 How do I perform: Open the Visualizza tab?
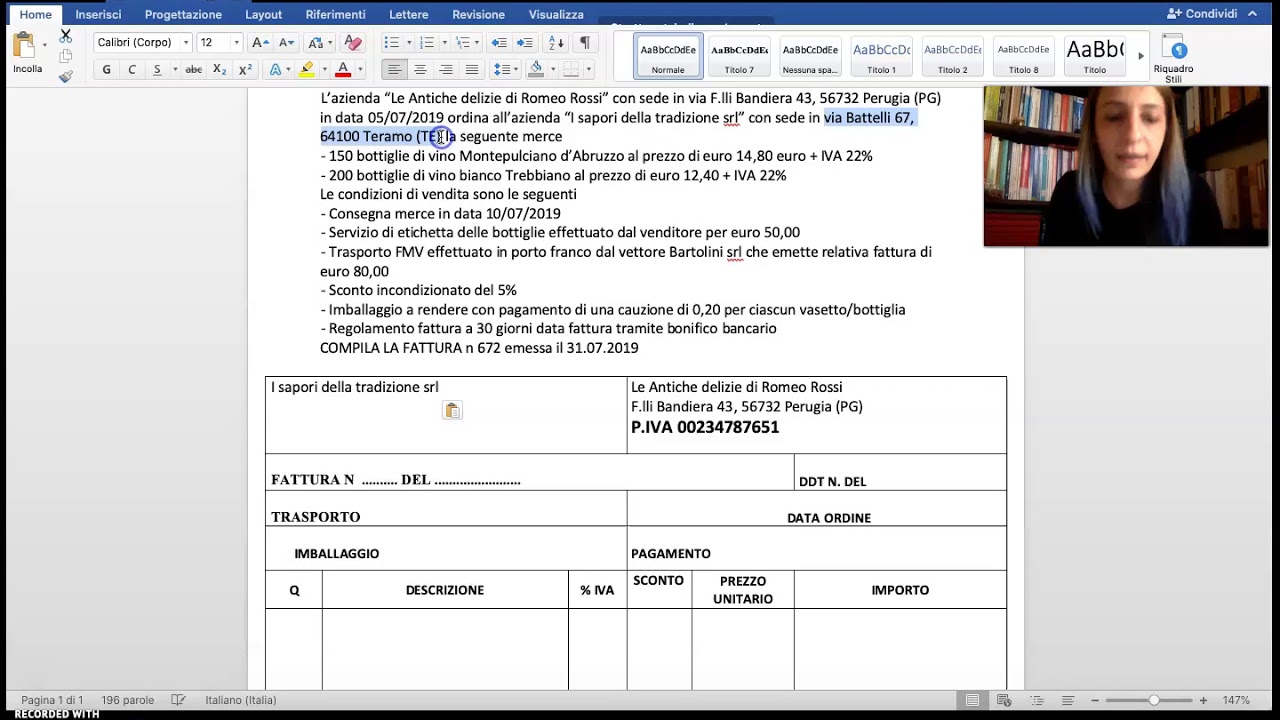pos(556,14)
